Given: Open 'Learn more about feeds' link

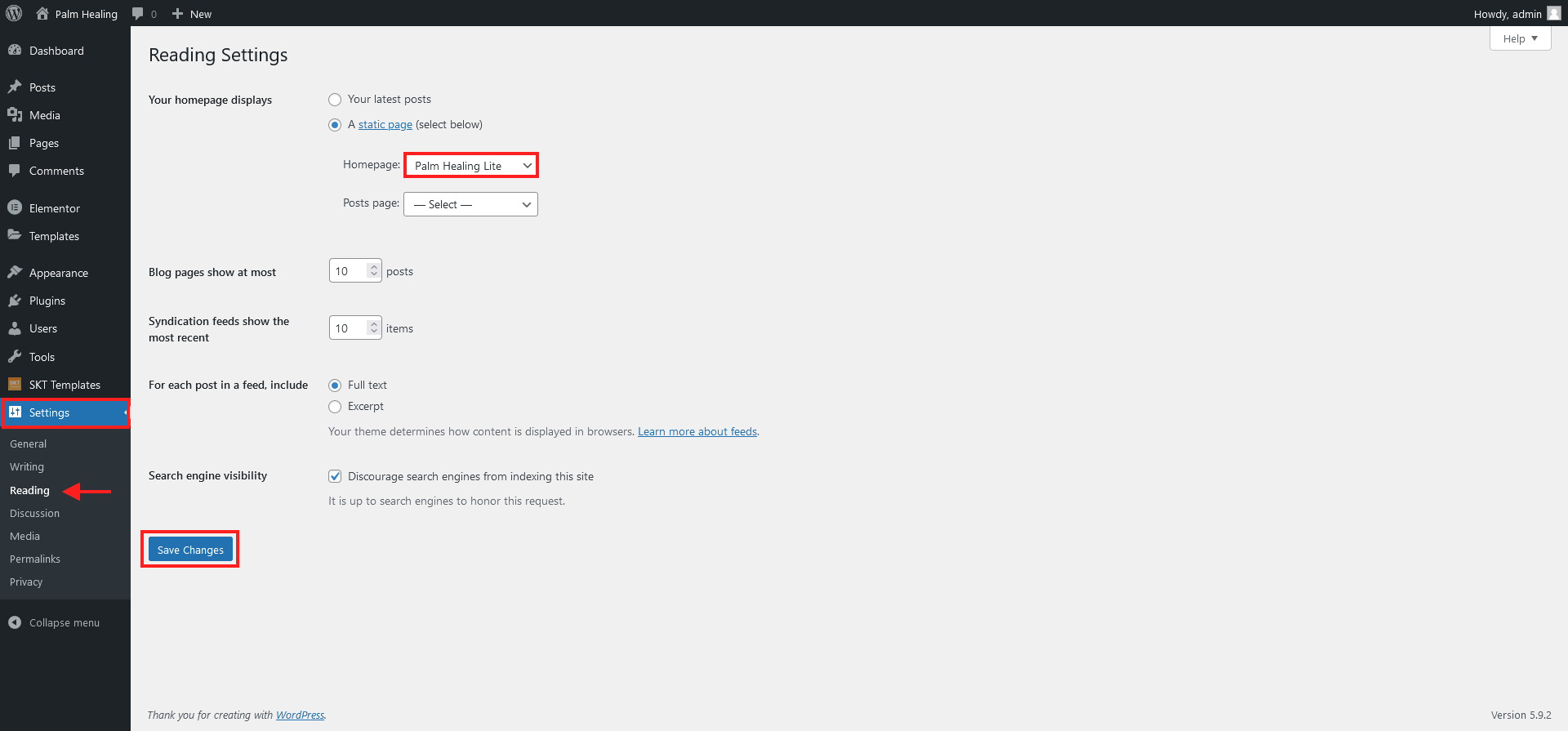Looking at the screenshot, I should (x=697, y=431).
